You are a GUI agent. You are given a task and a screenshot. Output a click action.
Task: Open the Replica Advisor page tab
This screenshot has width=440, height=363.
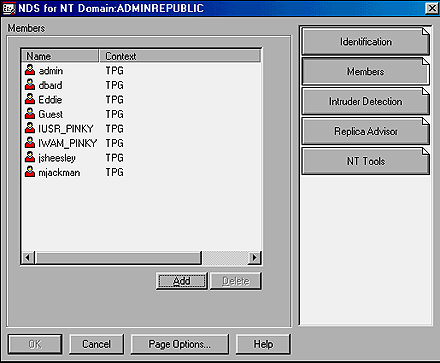coord(366,131)
